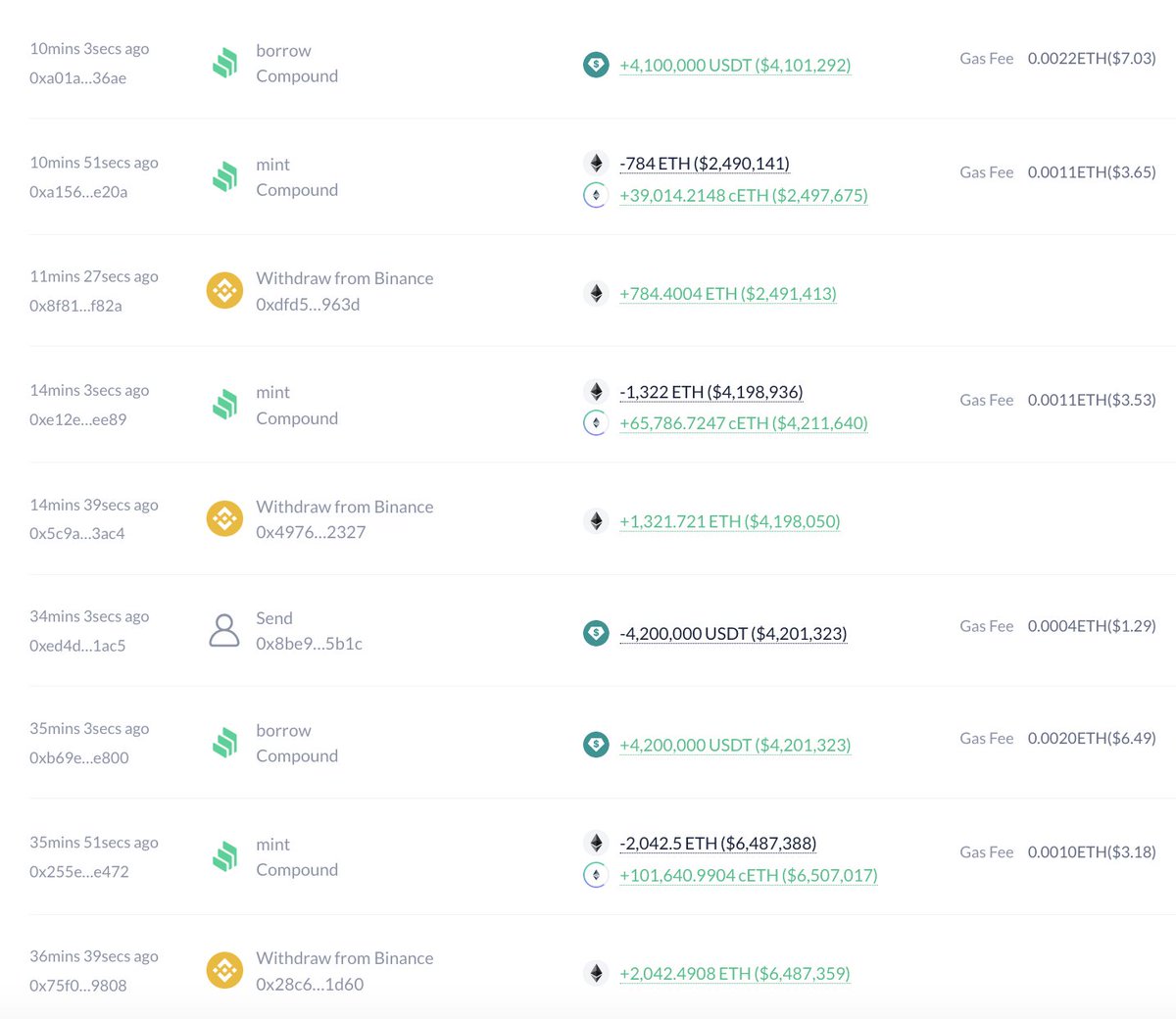Click ETH token icon next to +1,321.721 ETH
This screenshot has width=1176, height=1019.
click(x=596, y=521)
